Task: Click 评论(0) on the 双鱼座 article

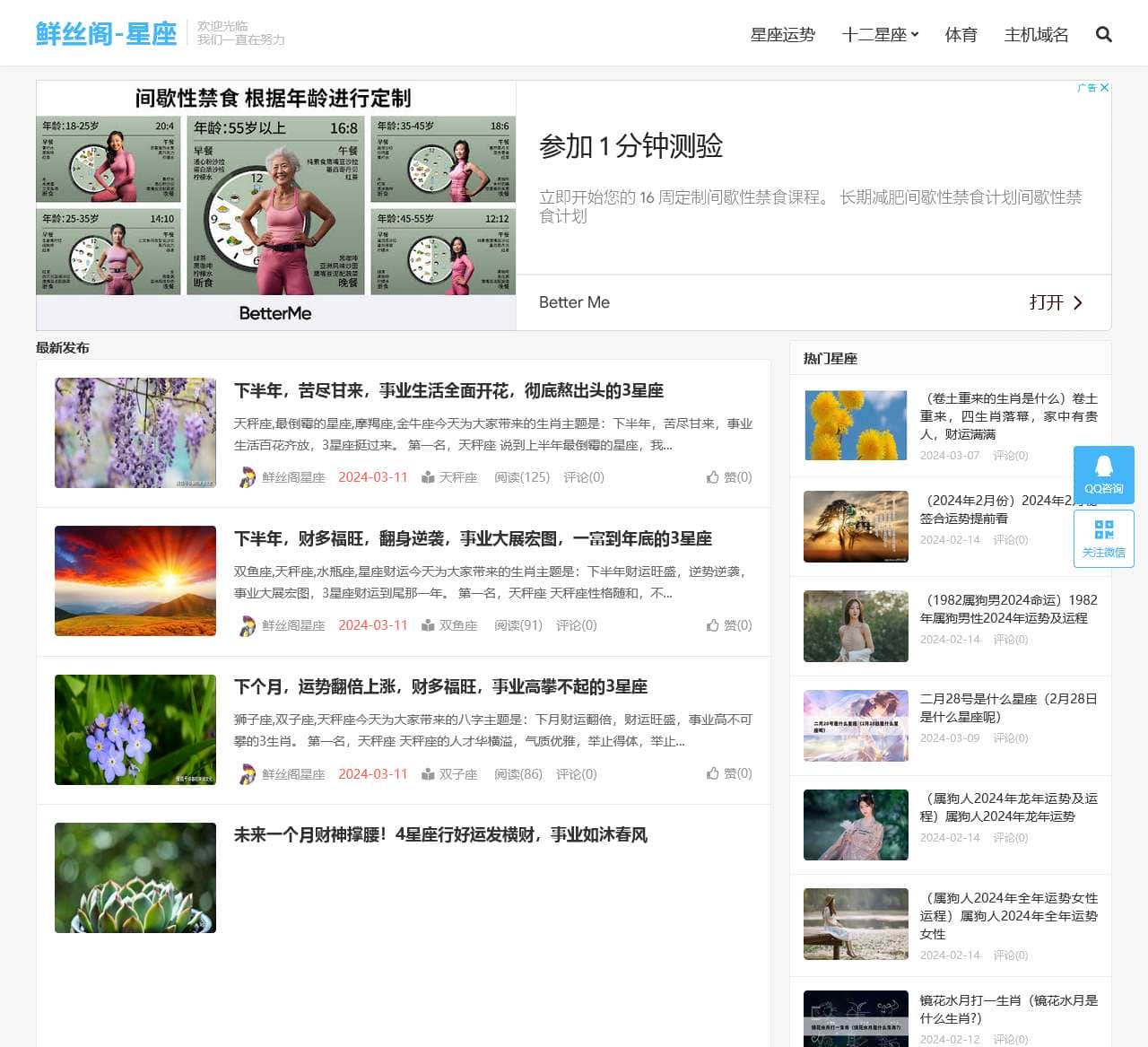Action: point(577,625)
